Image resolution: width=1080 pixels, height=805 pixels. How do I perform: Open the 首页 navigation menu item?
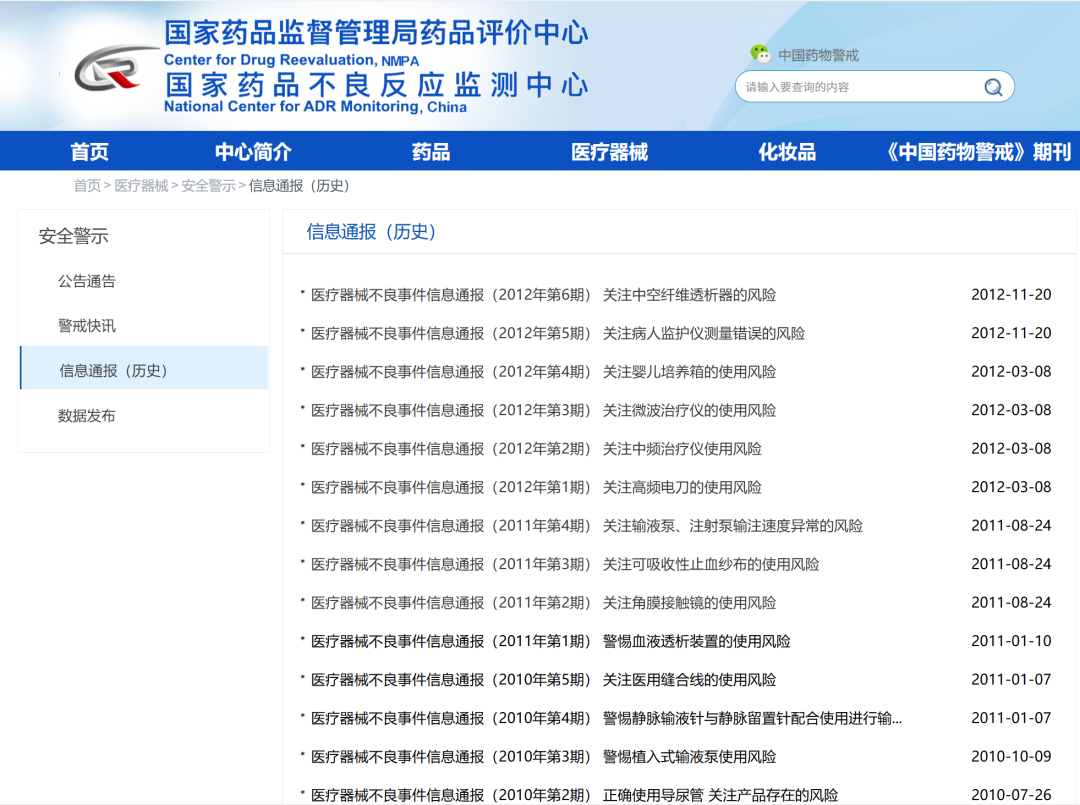90,151
